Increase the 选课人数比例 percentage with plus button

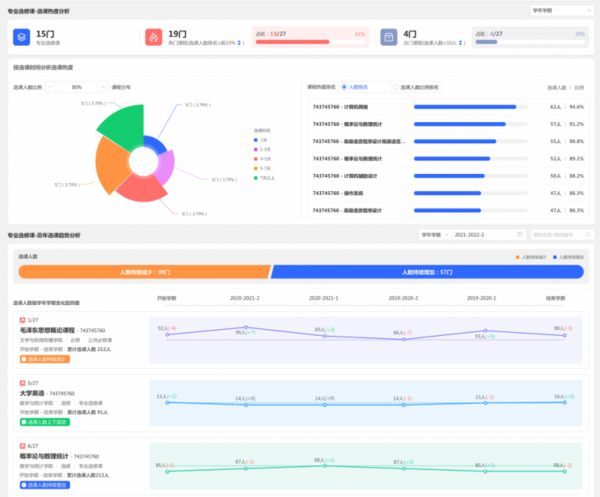point(103,87)
